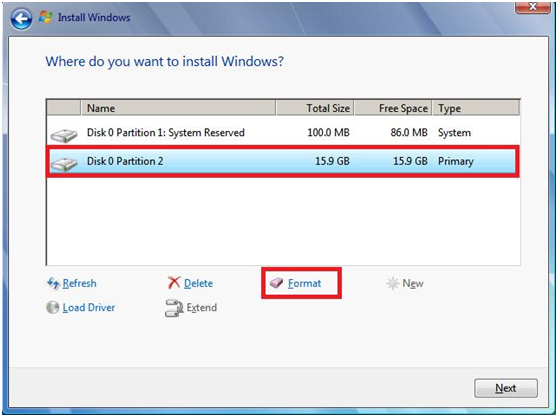Click the 15.9 GB free space cell
The height and width of the screenshot is (417, 558).
[410, 161]
